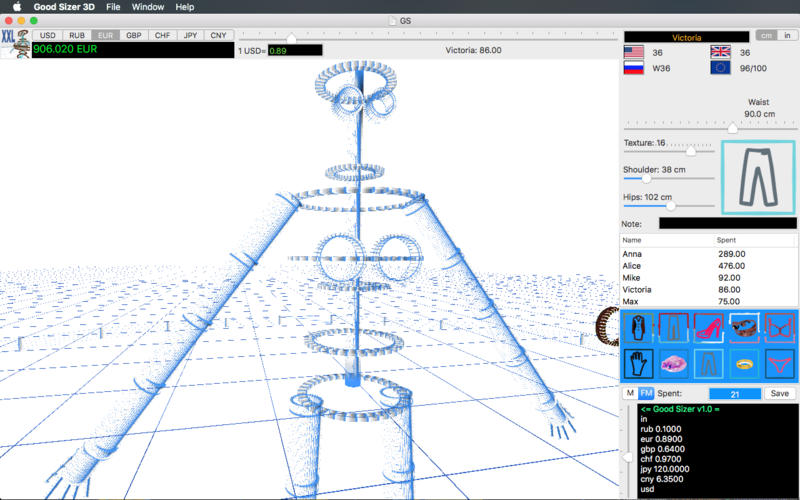800x500 pixels.
Task: Click the 'Good Sizer v1.0' console header
Action: click(680, 409)
